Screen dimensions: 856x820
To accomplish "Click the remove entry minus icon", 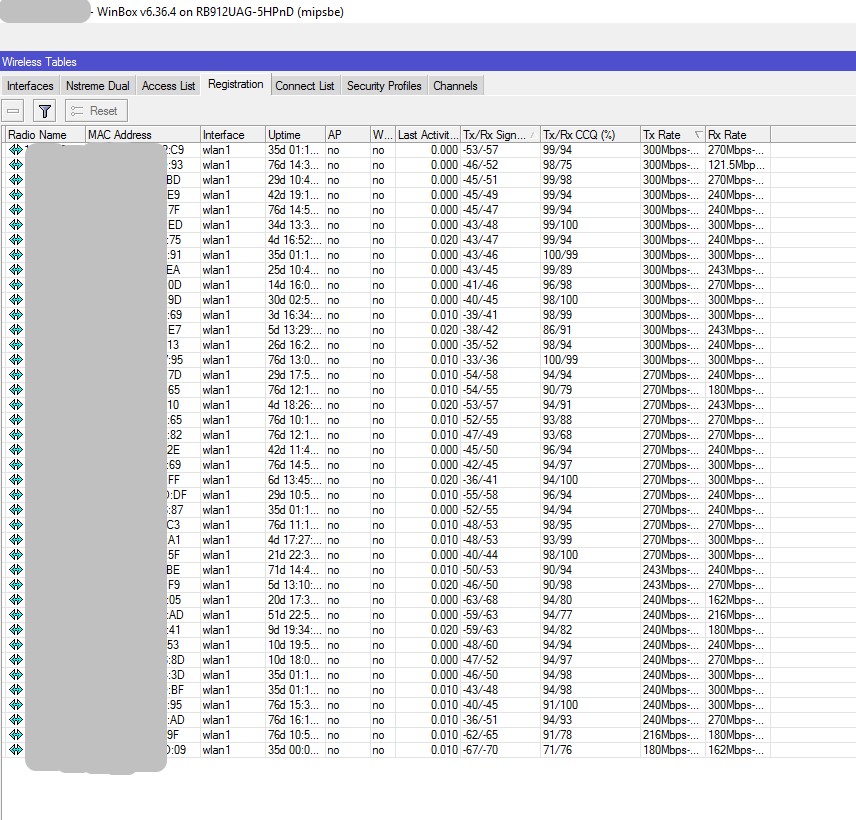I will tap(15, 110).
